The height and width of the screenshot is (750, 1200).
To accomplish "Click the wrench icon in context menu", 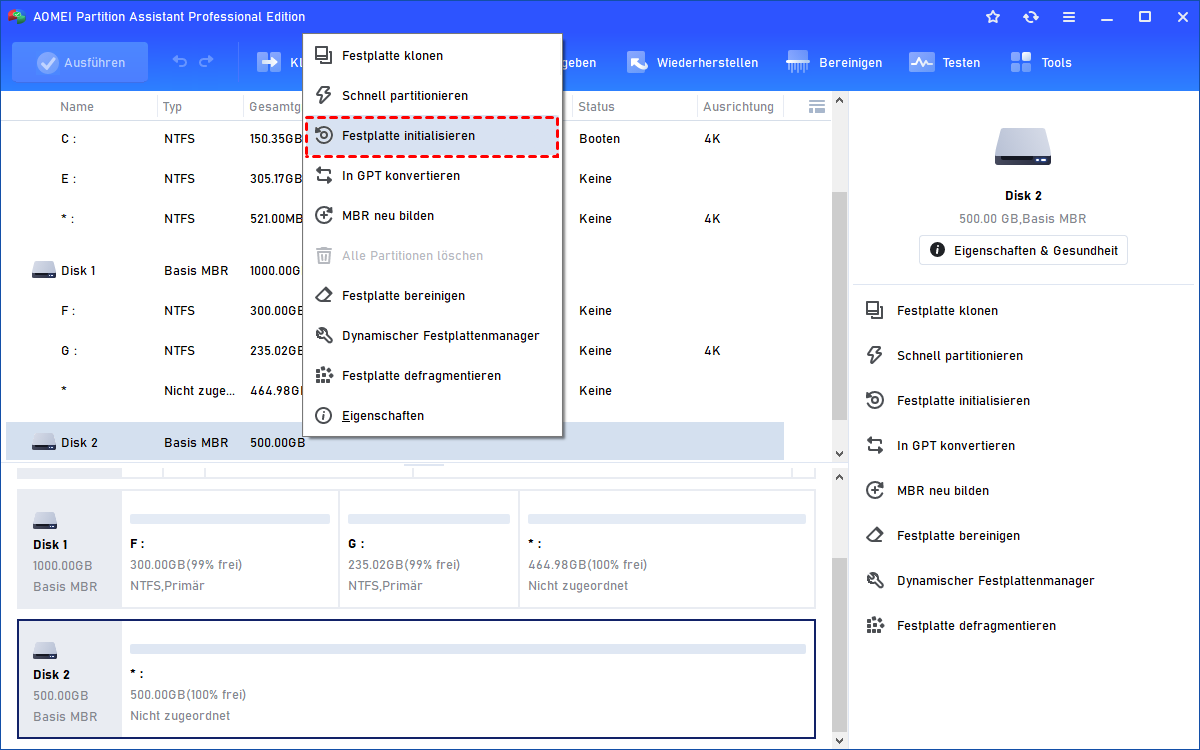I will pyautogui.click(x=324, y=336).
